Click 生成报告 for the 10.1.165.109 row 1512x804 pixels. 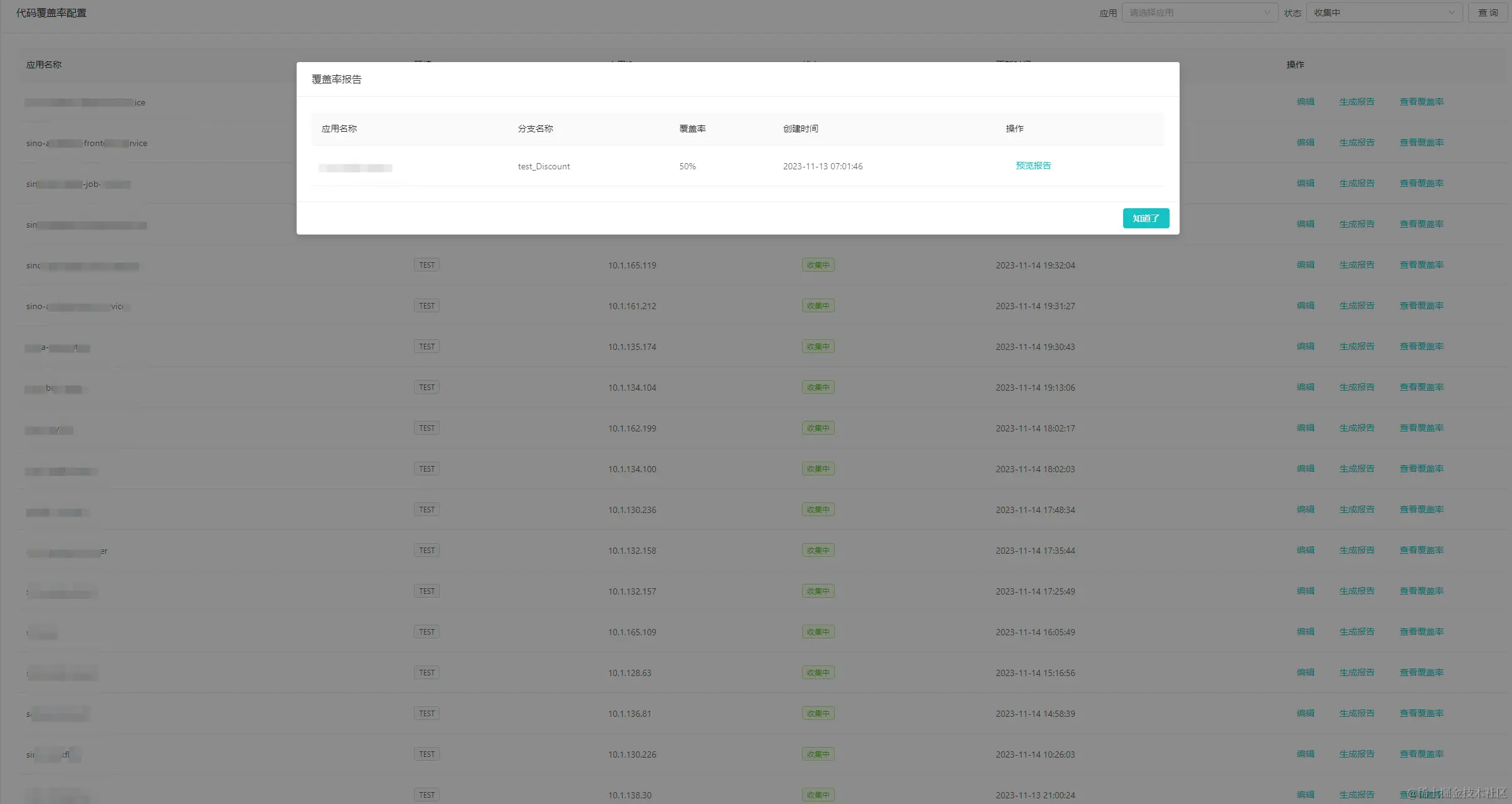pos(1356,632)
